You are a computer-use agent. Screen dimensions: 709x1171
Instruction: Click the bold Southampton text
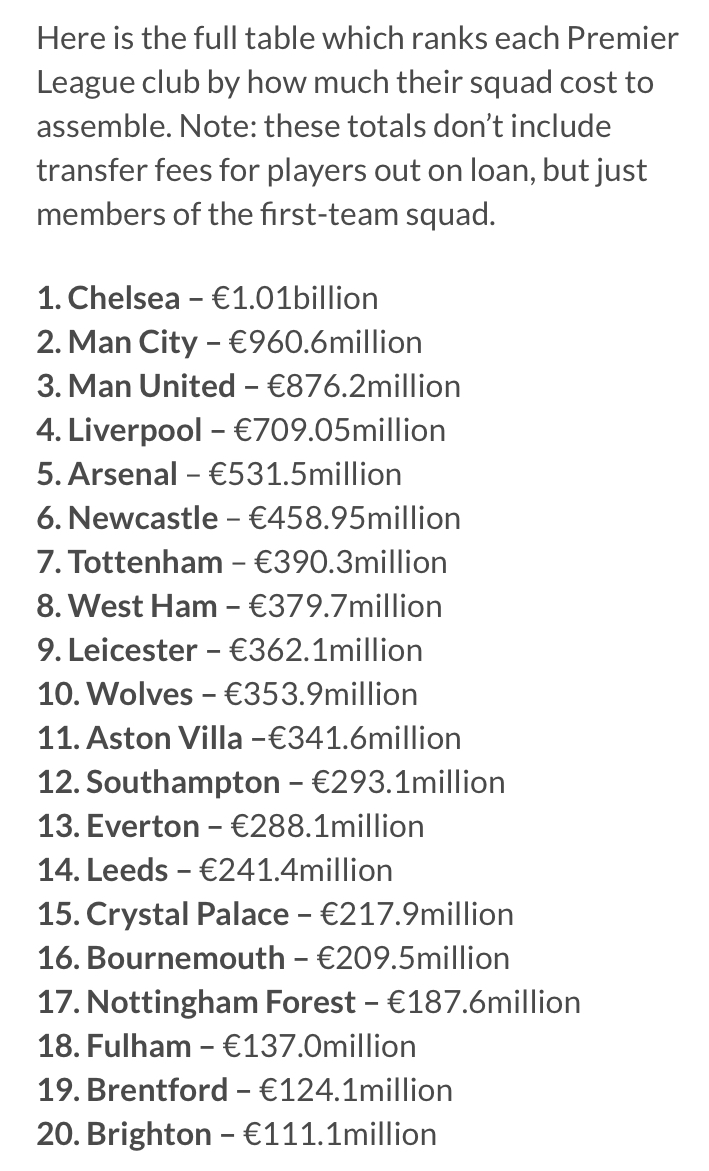pyautogui.click(x=183, y=782)
